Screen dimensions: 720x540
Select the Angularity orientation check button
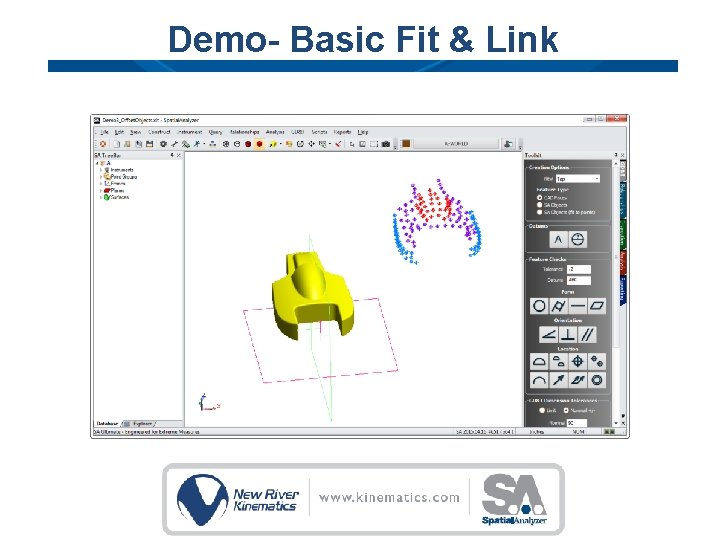[548, 334]
